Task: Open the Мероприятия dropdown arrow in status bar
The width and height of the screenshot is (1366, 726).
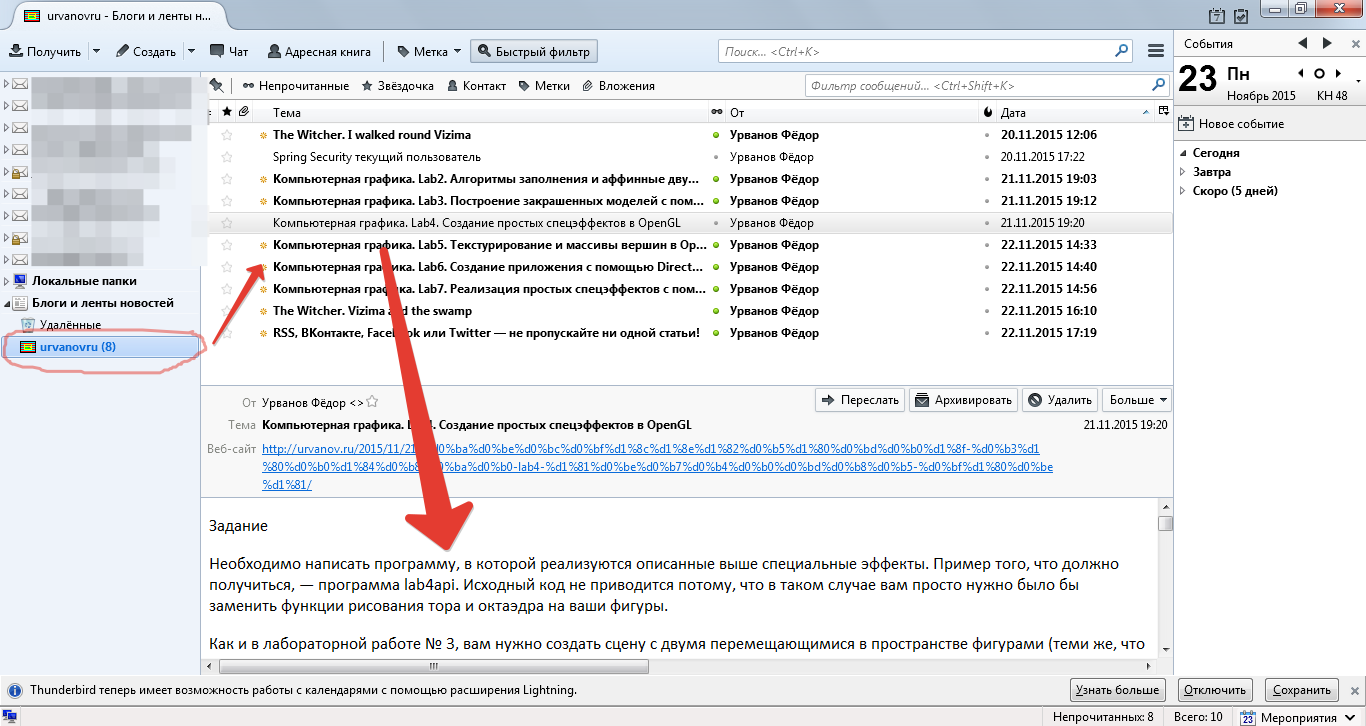Action: point(1352,717)
